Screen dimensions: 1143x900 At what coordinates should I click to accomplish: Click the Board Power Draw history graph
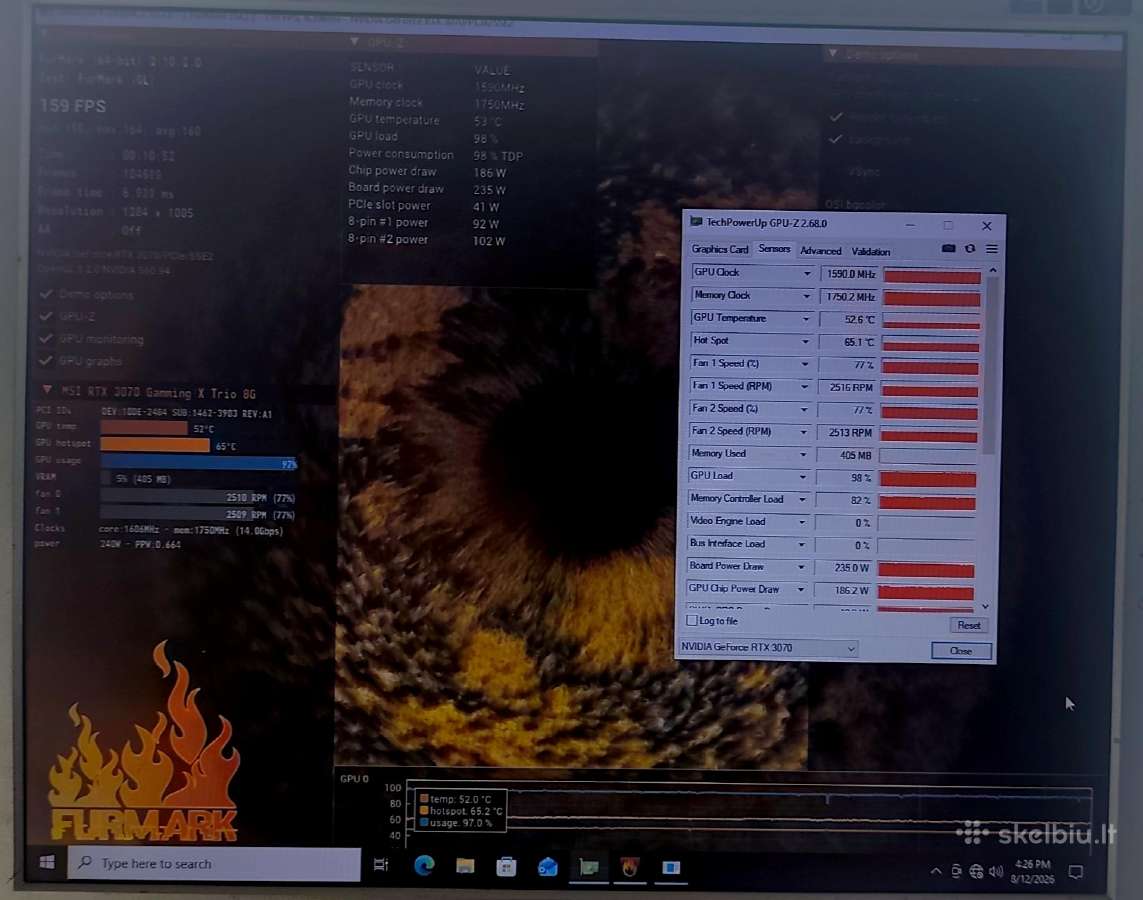click(x=926, y=569)
